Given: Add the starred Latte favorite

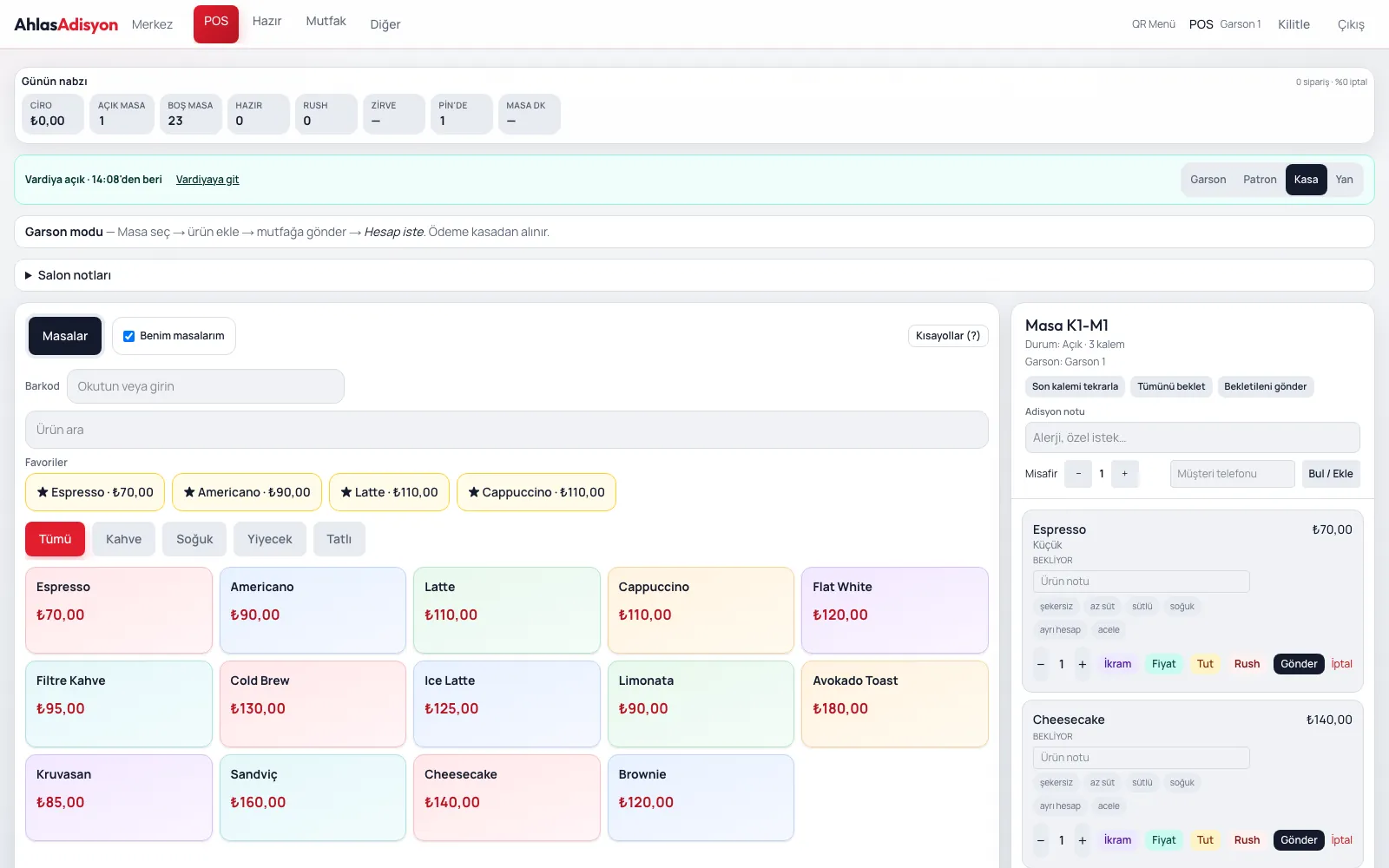Looking at the screenshot, I should pos(389,492).
